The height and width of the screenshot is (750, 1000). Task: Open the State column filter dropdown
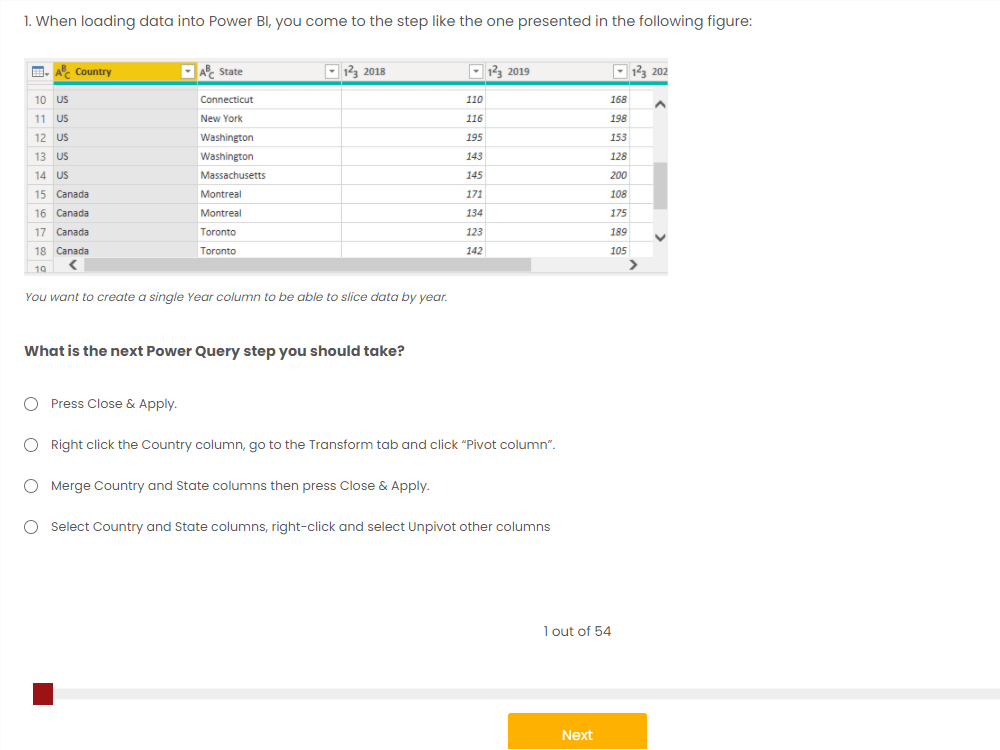[331, 71]
